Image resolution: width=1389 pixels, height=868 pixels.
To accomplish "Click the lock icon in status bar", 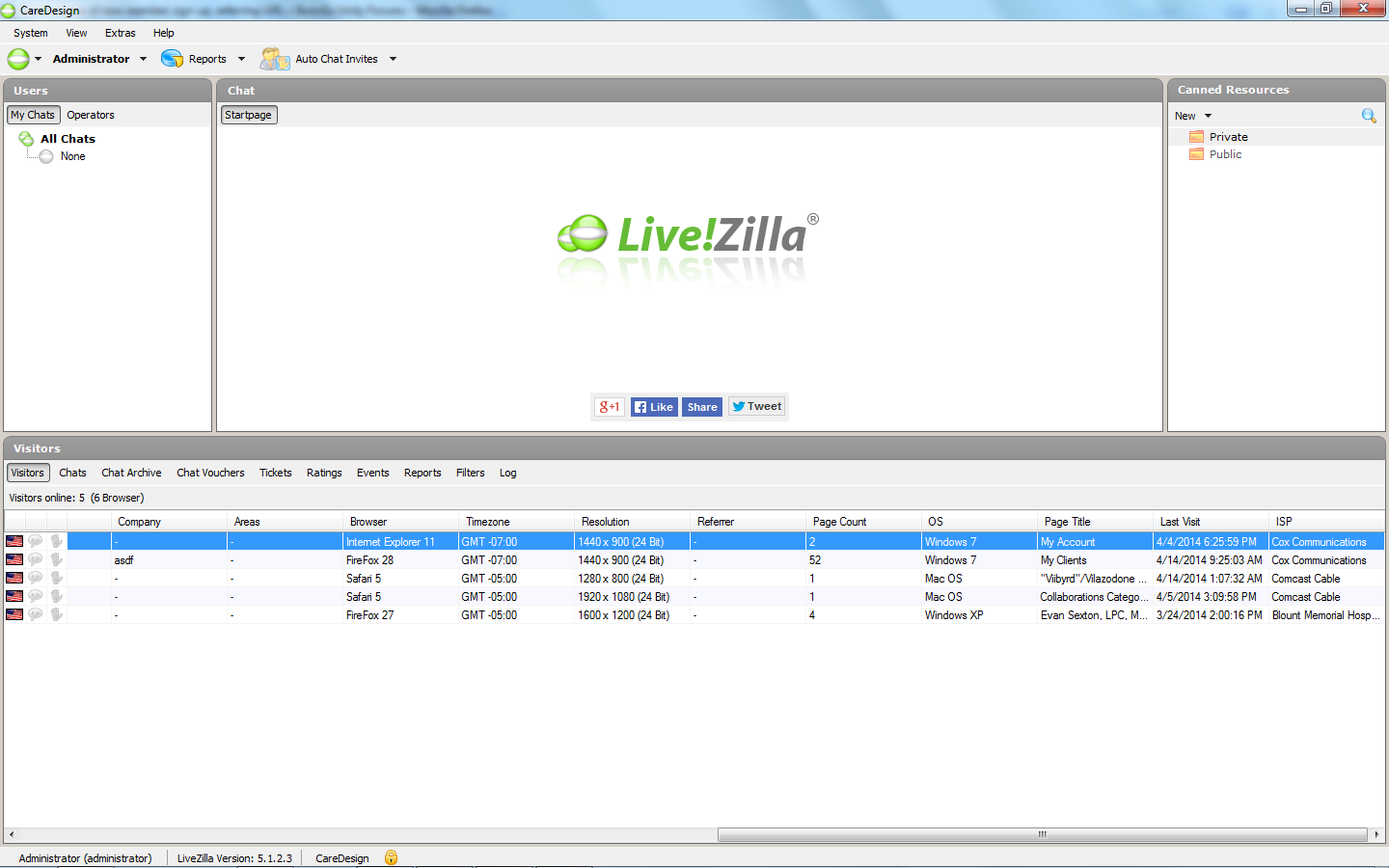I will [x=391, y=857].
